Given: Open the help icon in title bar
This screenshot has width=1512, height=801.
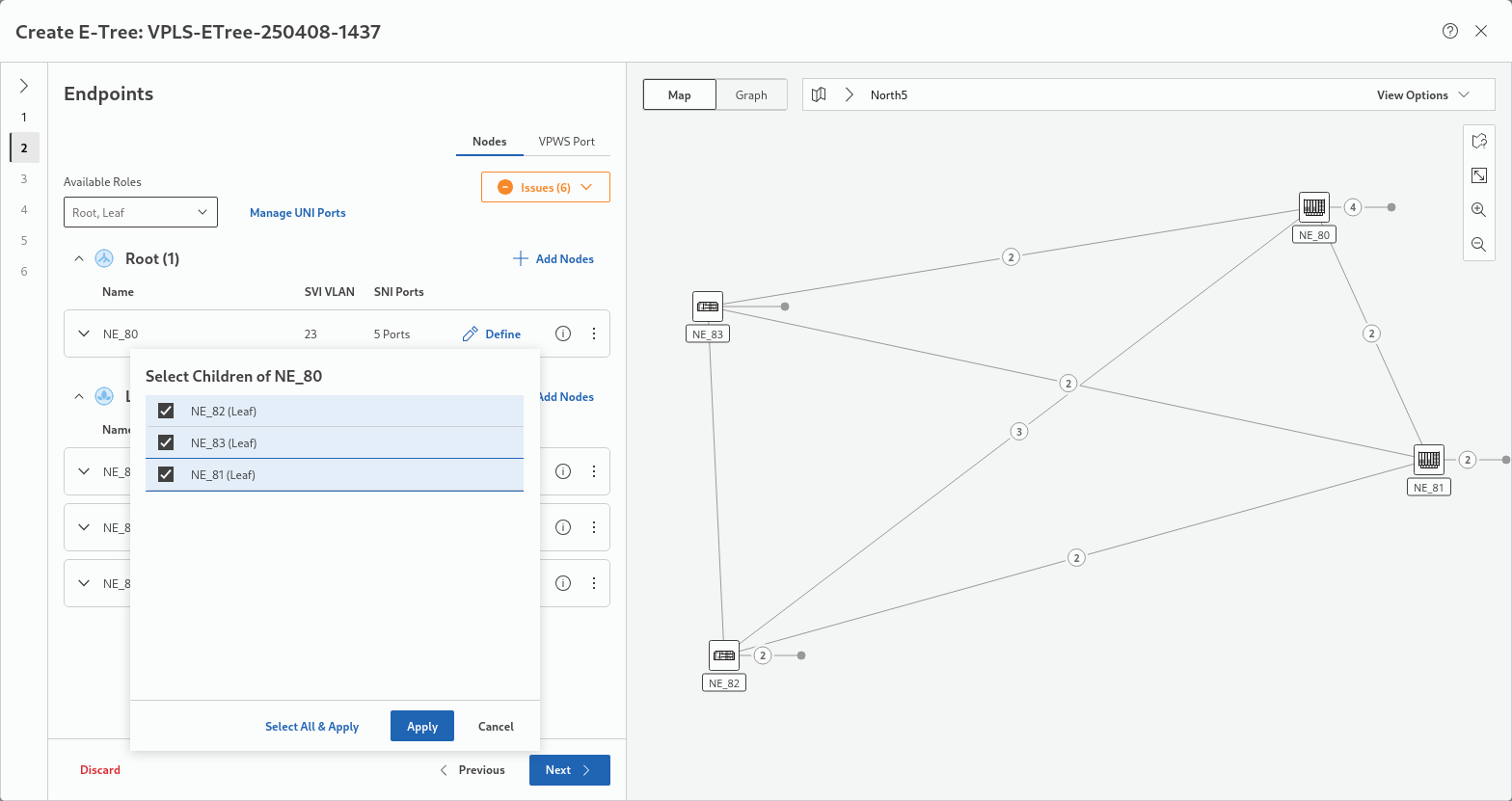Looking at the screenshot, I should pos(1449,31).
